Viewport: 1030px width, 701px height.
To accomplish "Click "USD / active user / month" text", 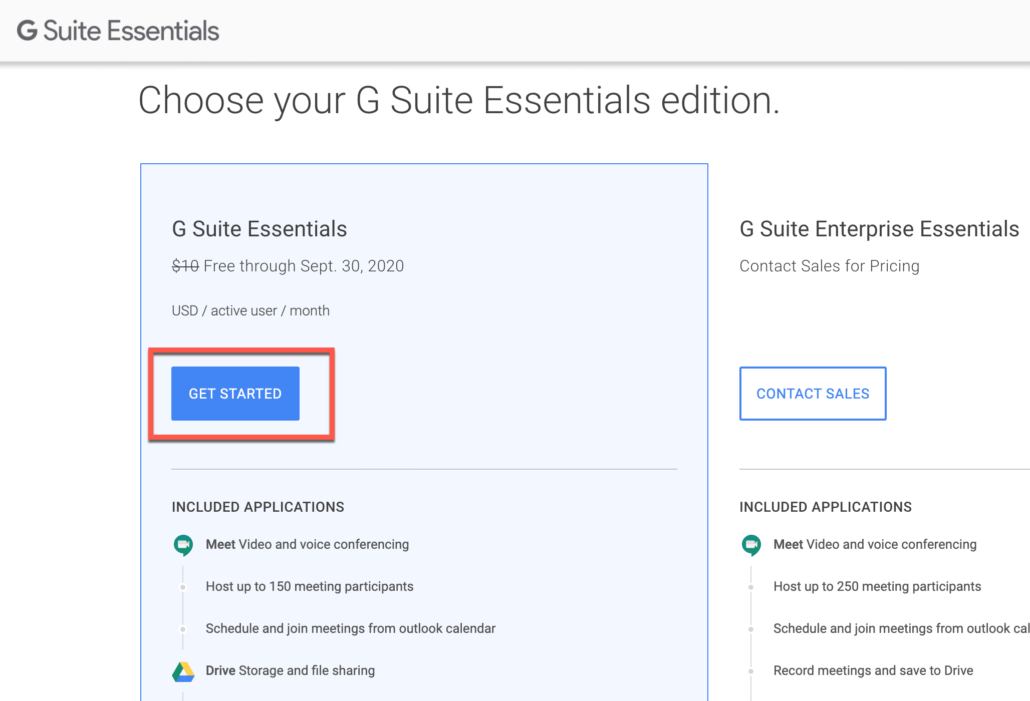I will [250, 311].
